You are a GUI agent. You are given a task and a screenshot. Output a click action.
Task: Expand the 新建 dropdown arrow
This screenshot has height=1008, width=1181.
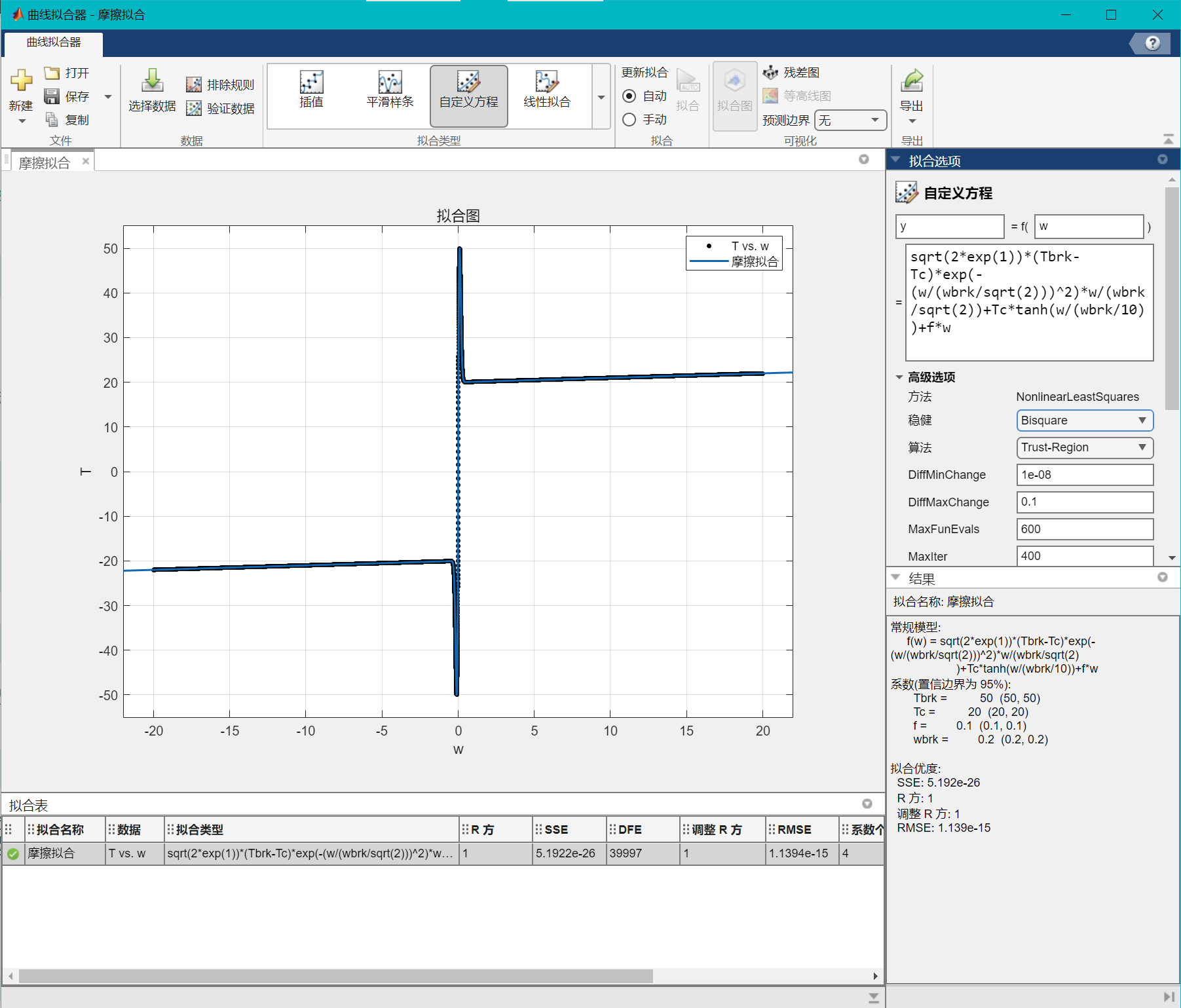point(22,121)
